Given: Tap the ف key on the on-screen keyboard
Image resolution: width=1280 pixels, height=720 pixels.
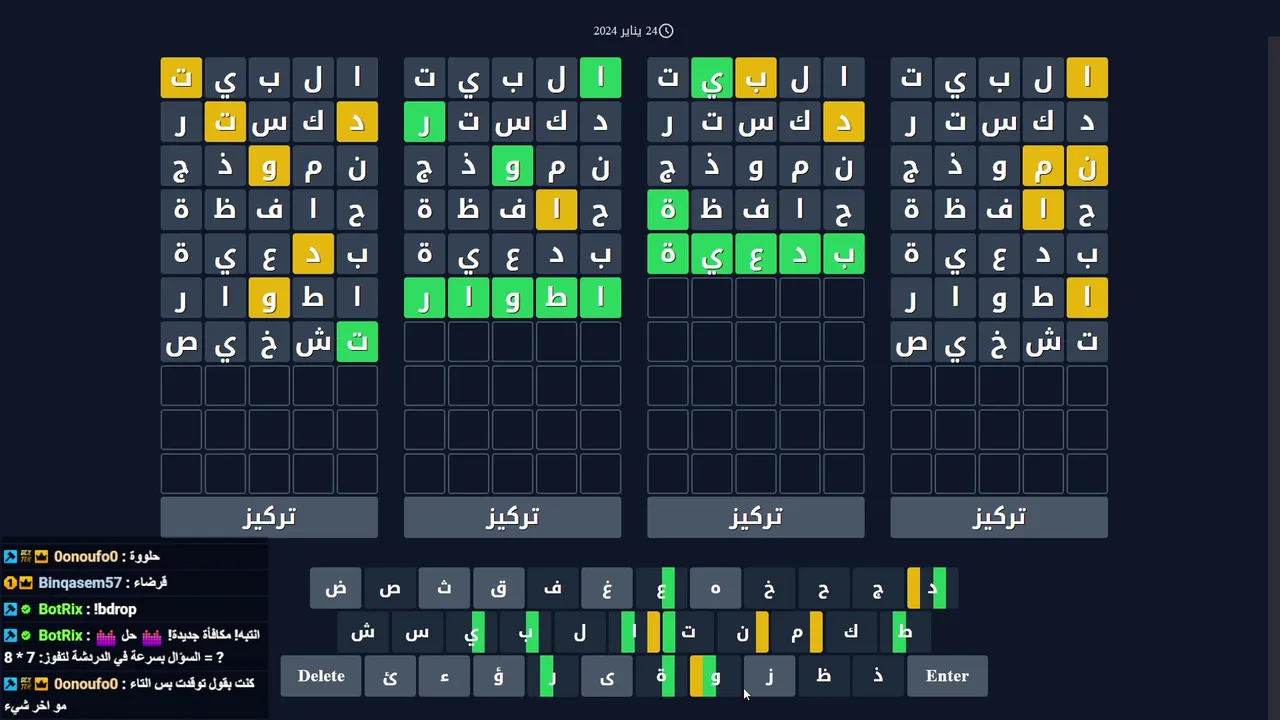Looking at the screenshot, I should [x=552, y=588].
